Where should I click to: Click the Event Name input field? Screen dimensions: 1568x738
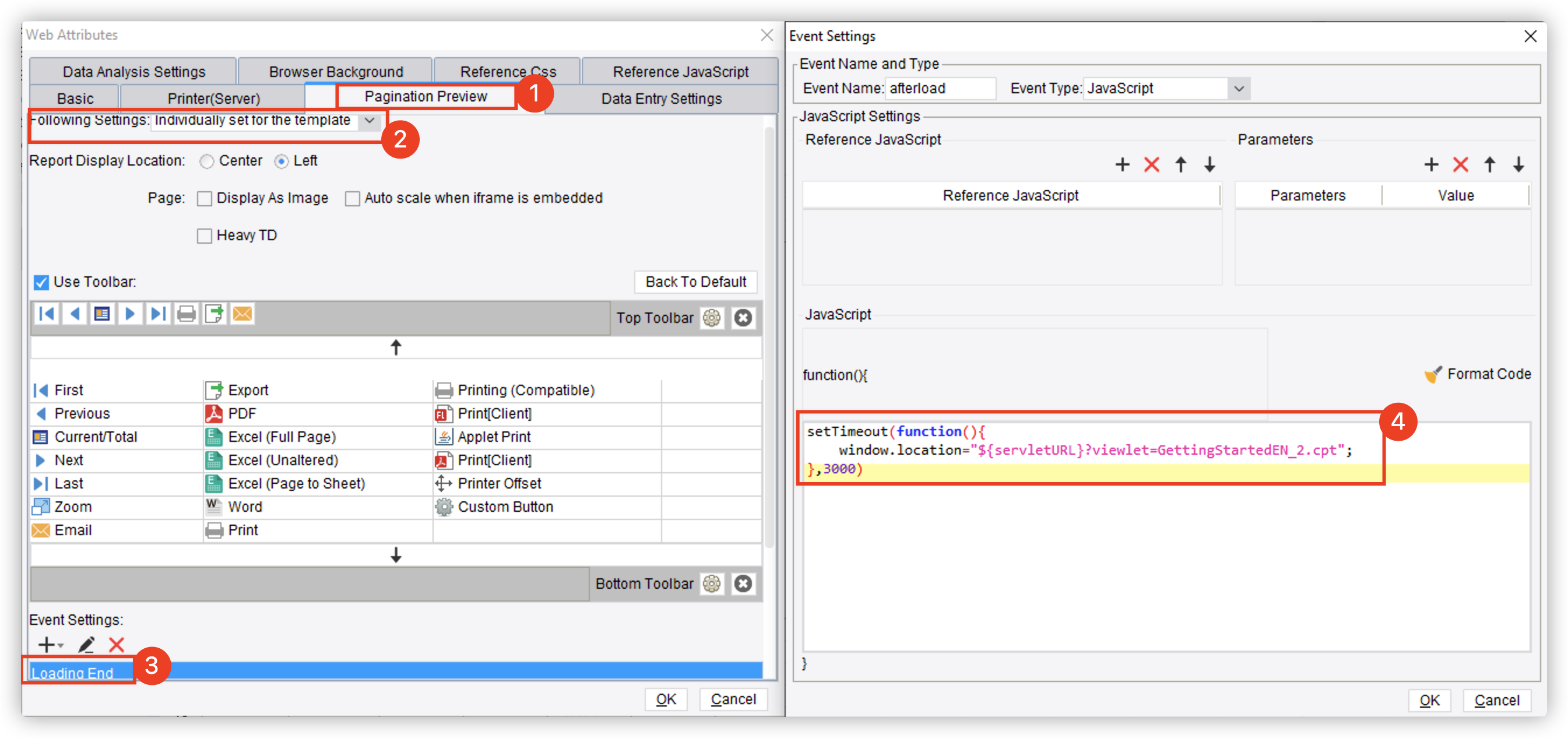(939, 89)
